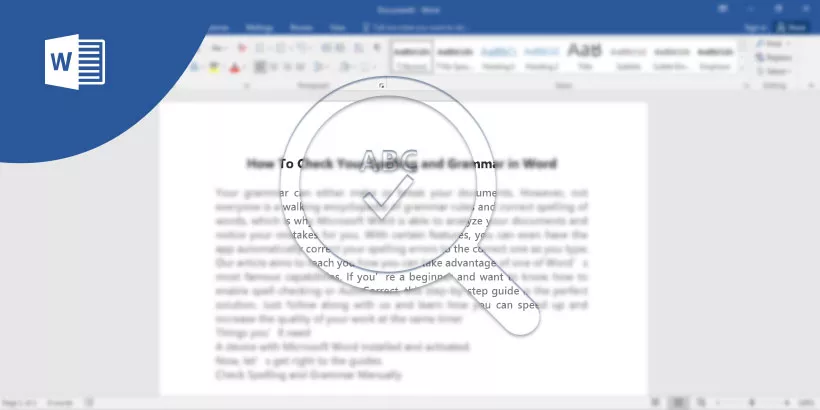This screenshot has height=410, width=820.
Task: Open the Select dropdown in Editing group
Action: click(773, 71)
